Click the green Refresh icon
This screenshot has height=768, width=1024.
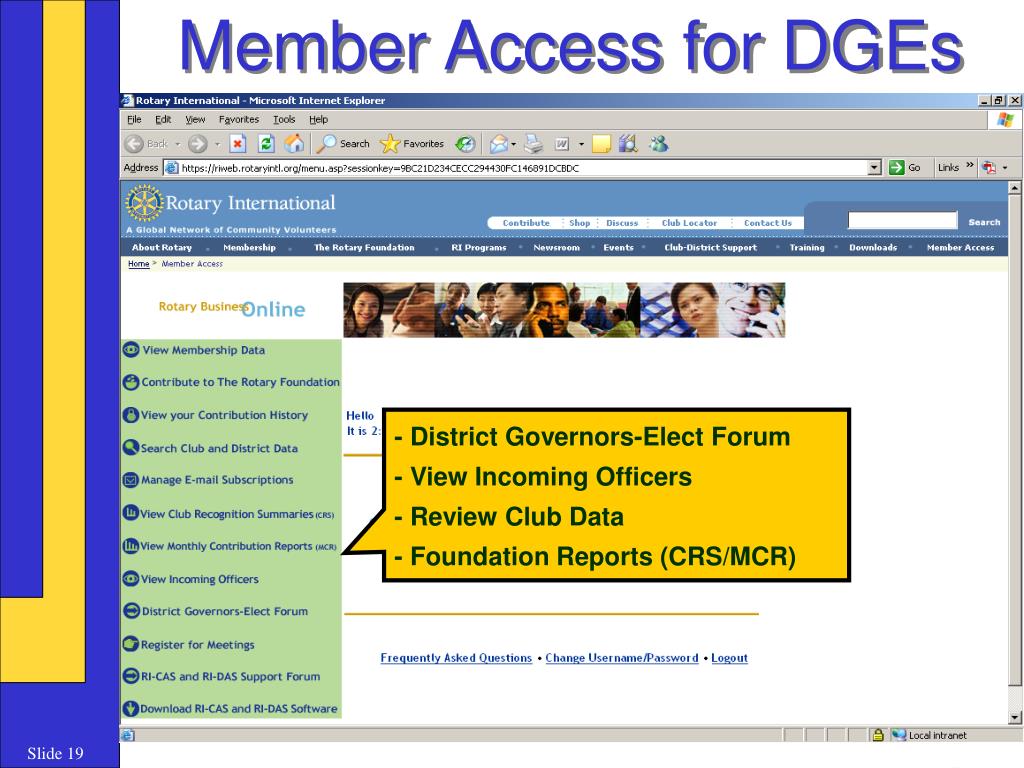point(266,144)
